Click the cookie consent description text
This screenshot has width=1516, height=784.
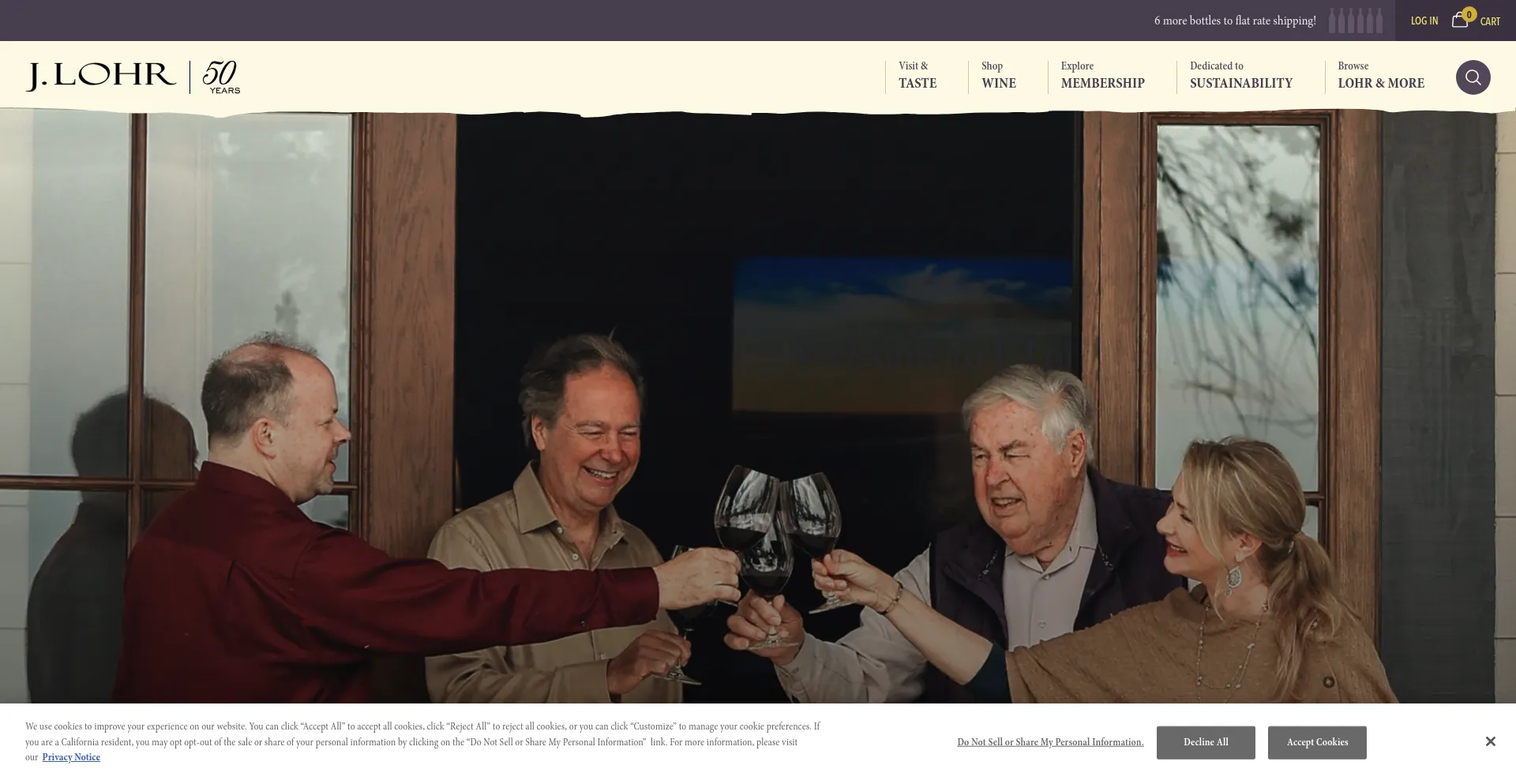(422, 741)
